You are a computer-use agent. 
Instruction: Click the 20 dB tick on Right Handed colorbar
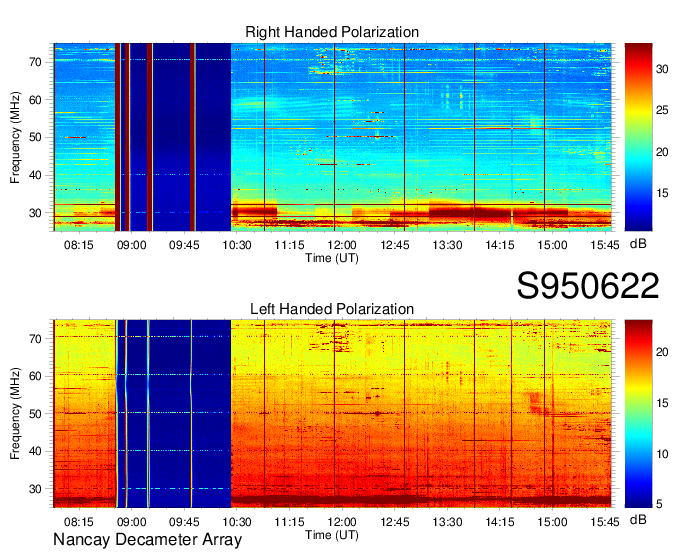tap(662, 152)
